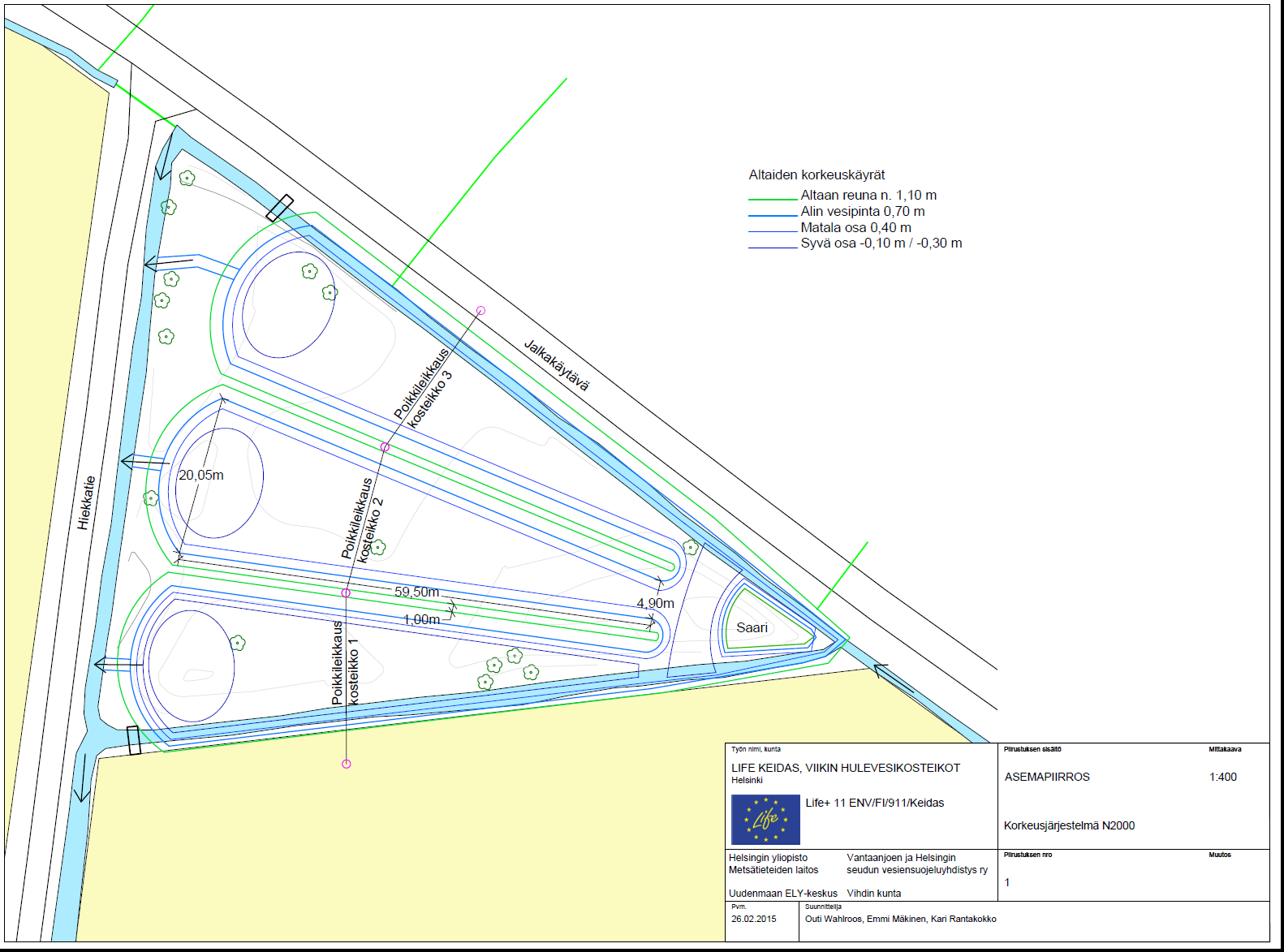Select the legend heading Altaiden korkeuskäyrät
This screenshot has width=1284, height=952.
(817, 175)
